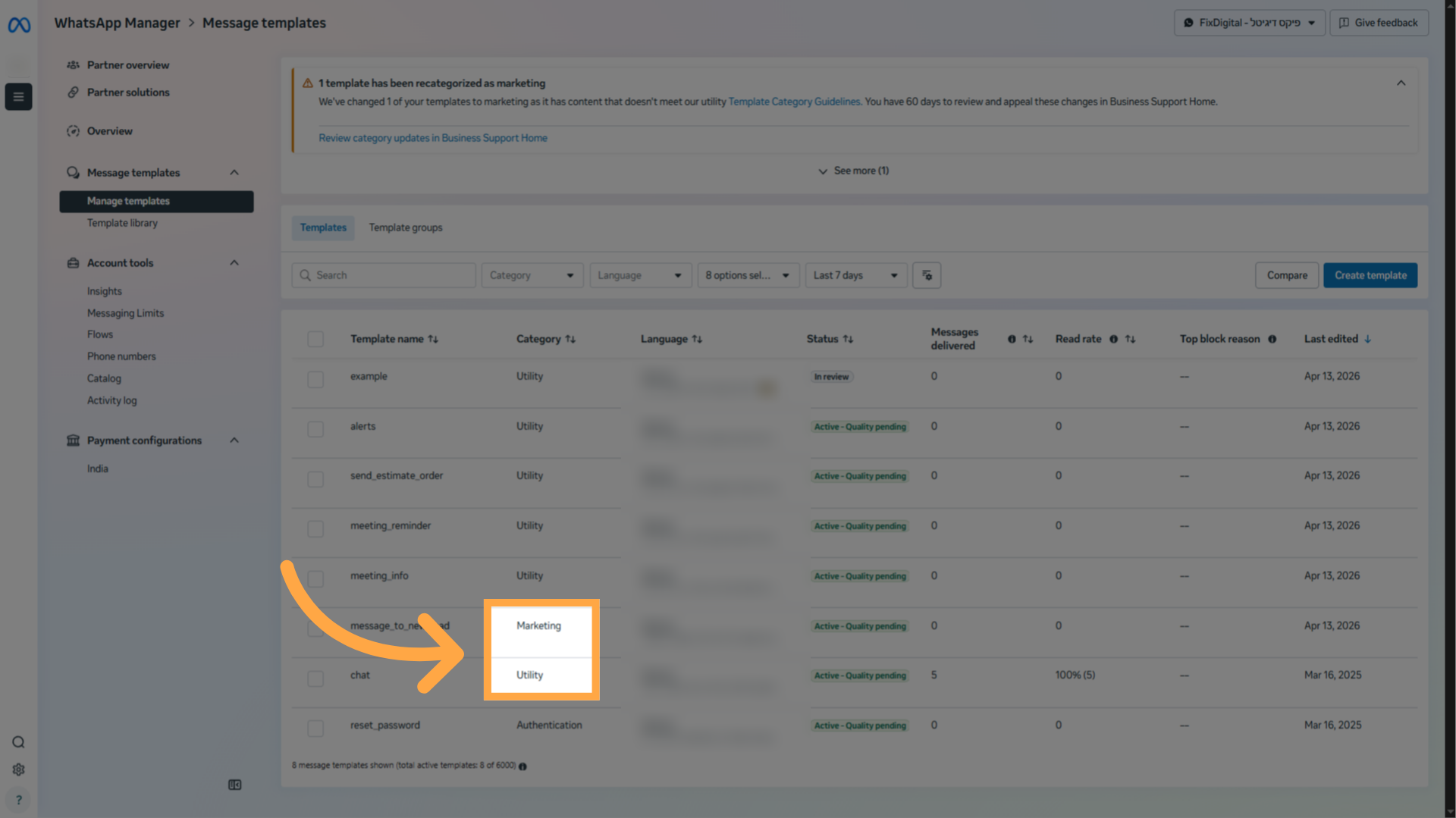The width and height of the screenshot is (1456, 818).
Task: Click the Partner overview people icon
Action: point(73,65)
